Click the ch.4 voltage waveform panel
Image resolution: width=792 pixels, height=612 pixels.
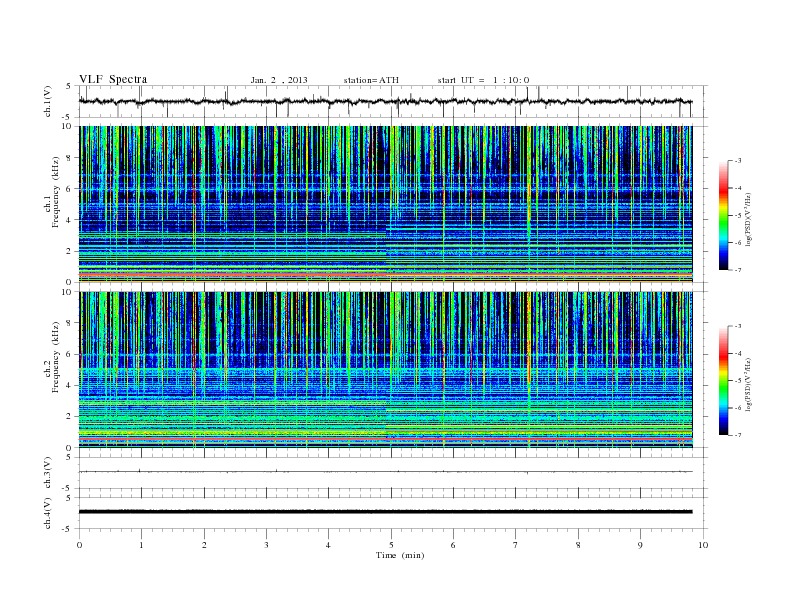[x=392, y=513]
